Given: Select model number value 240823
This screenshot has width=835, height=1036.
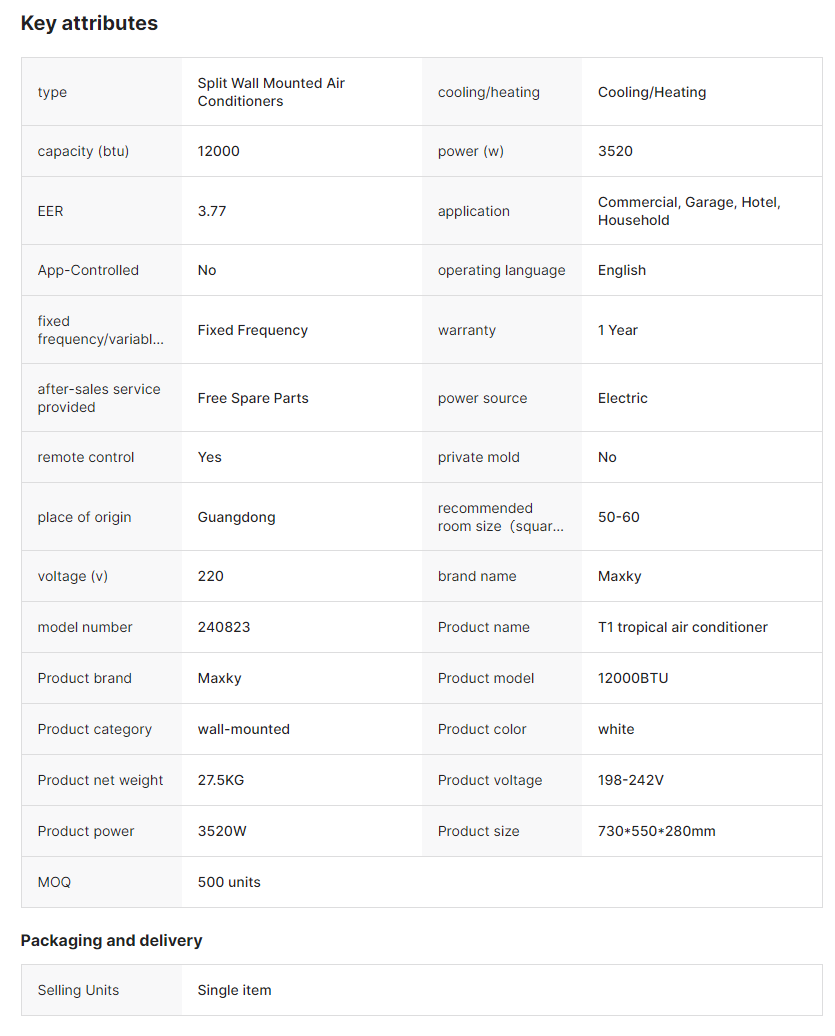Looking at the screenshot, I should pyautogui.click(x=224, y=627).
